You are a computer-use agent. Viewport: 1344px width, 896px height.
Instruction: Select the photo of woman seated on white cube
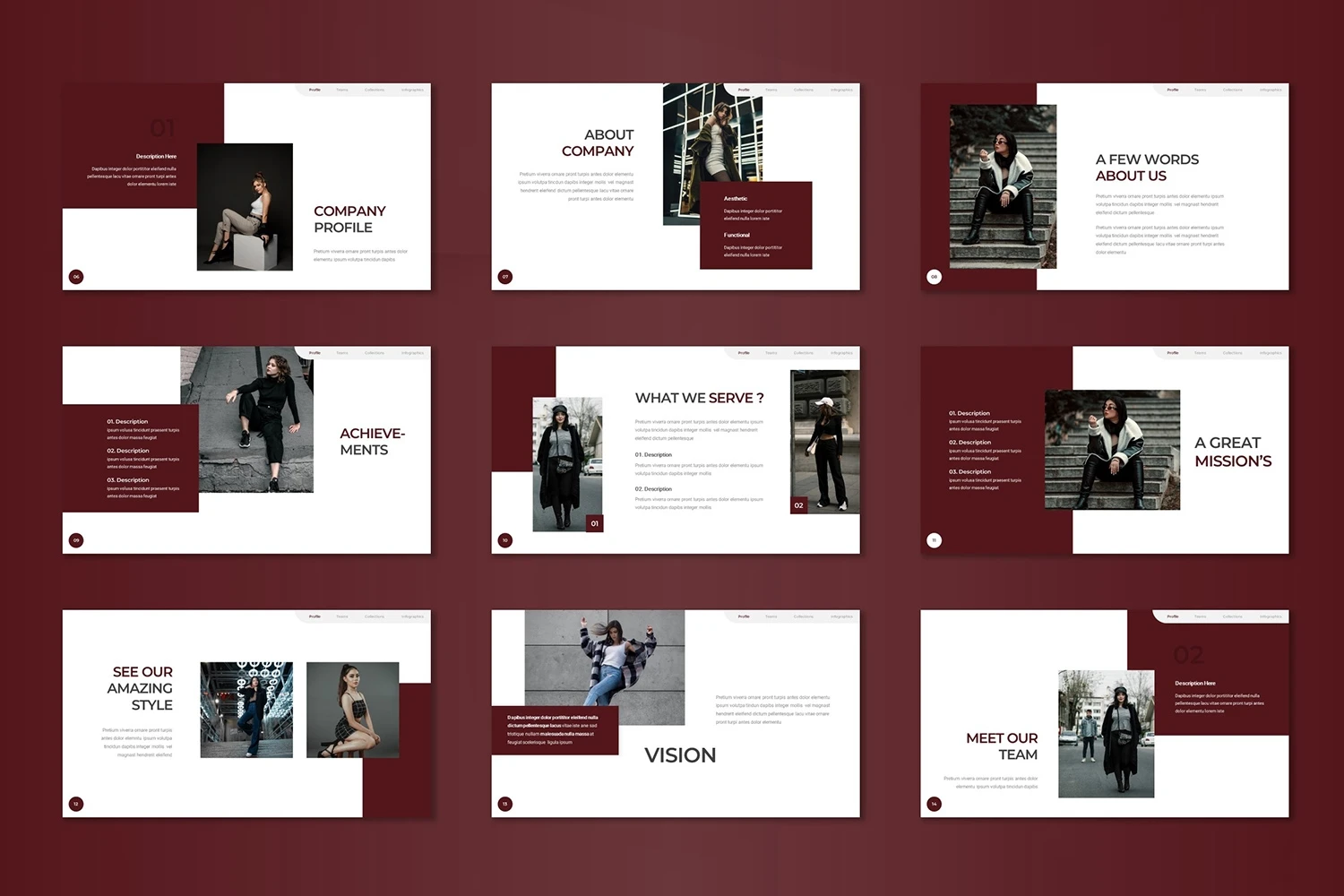[245, 207]
